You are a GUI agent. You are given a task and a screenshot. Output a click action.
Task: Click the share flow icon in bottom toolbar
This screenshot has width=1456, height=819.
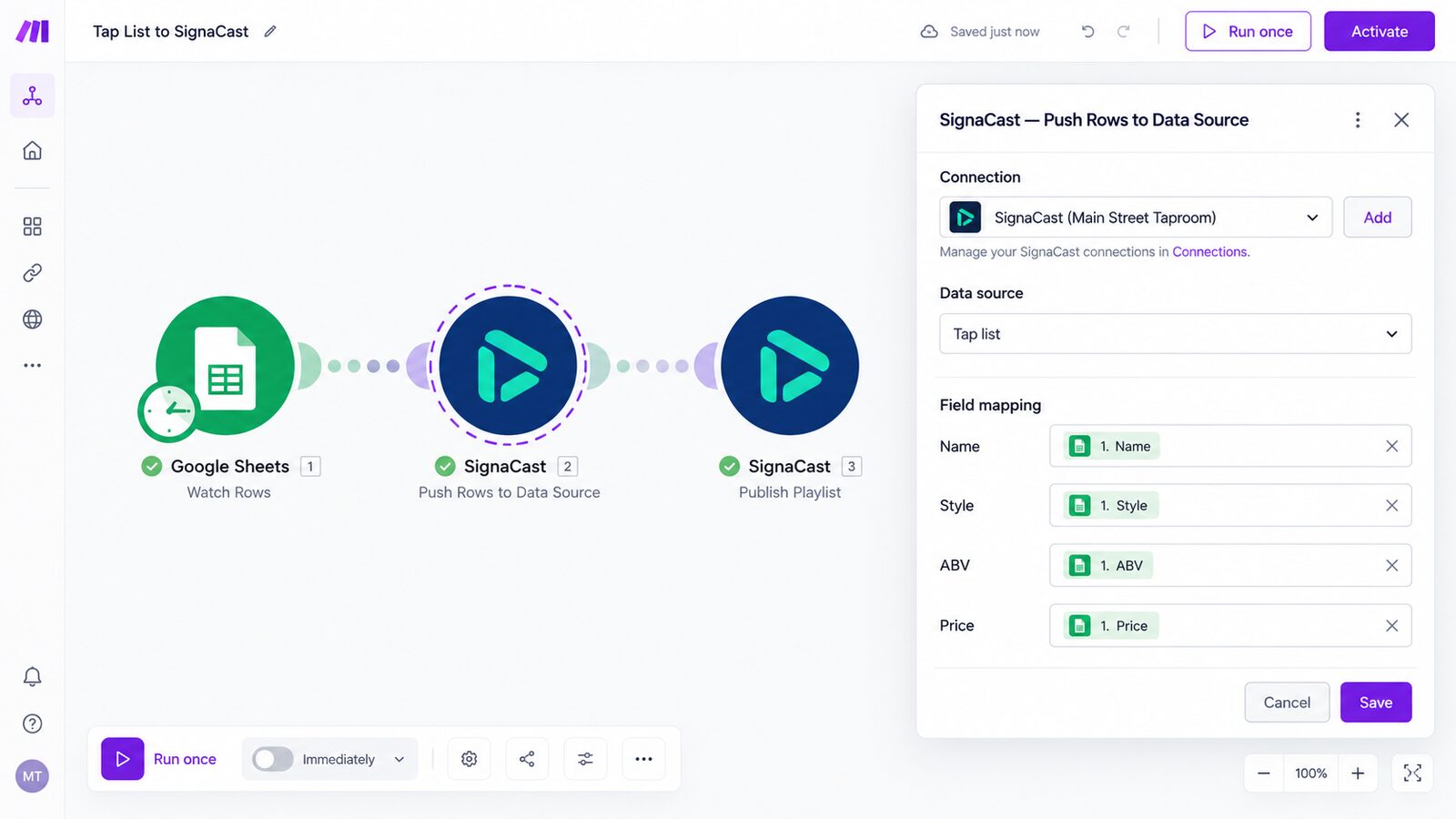[527, 759]
